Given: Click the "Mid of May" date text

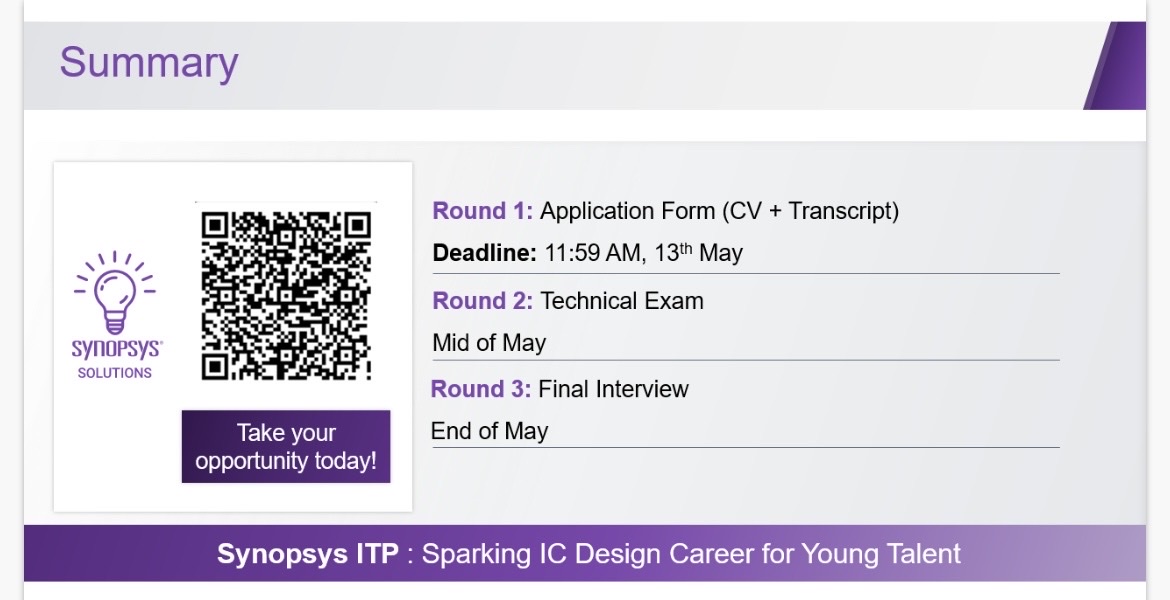Looking at the screenshot, I should (x=489, y=343).
